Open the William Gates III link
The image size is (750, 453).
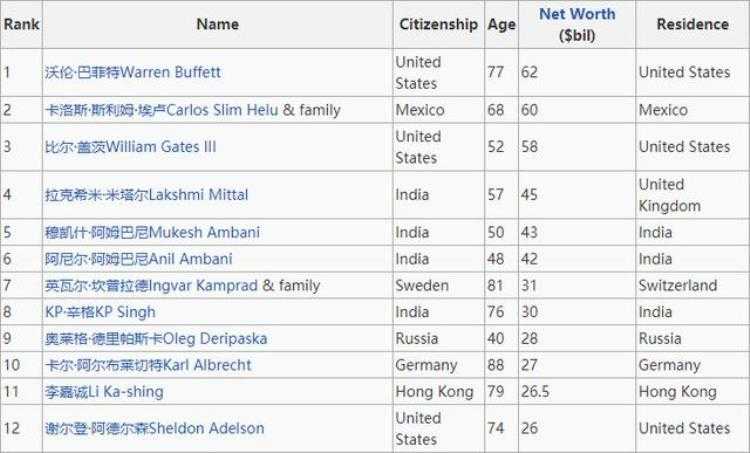tap(130, 147)
